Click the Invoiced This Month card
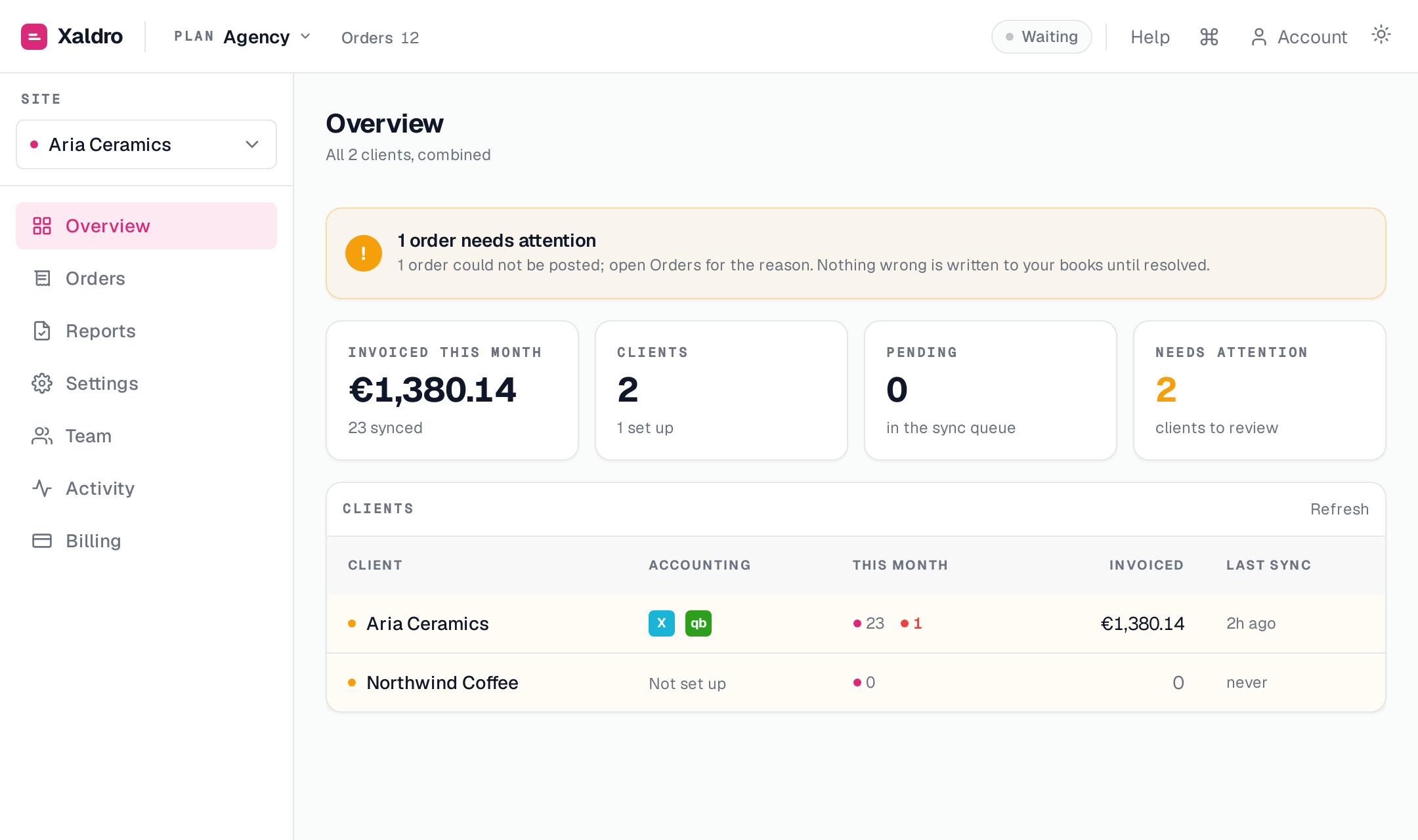The height and width of the screenshot is (840, 1418). (452, 390)
